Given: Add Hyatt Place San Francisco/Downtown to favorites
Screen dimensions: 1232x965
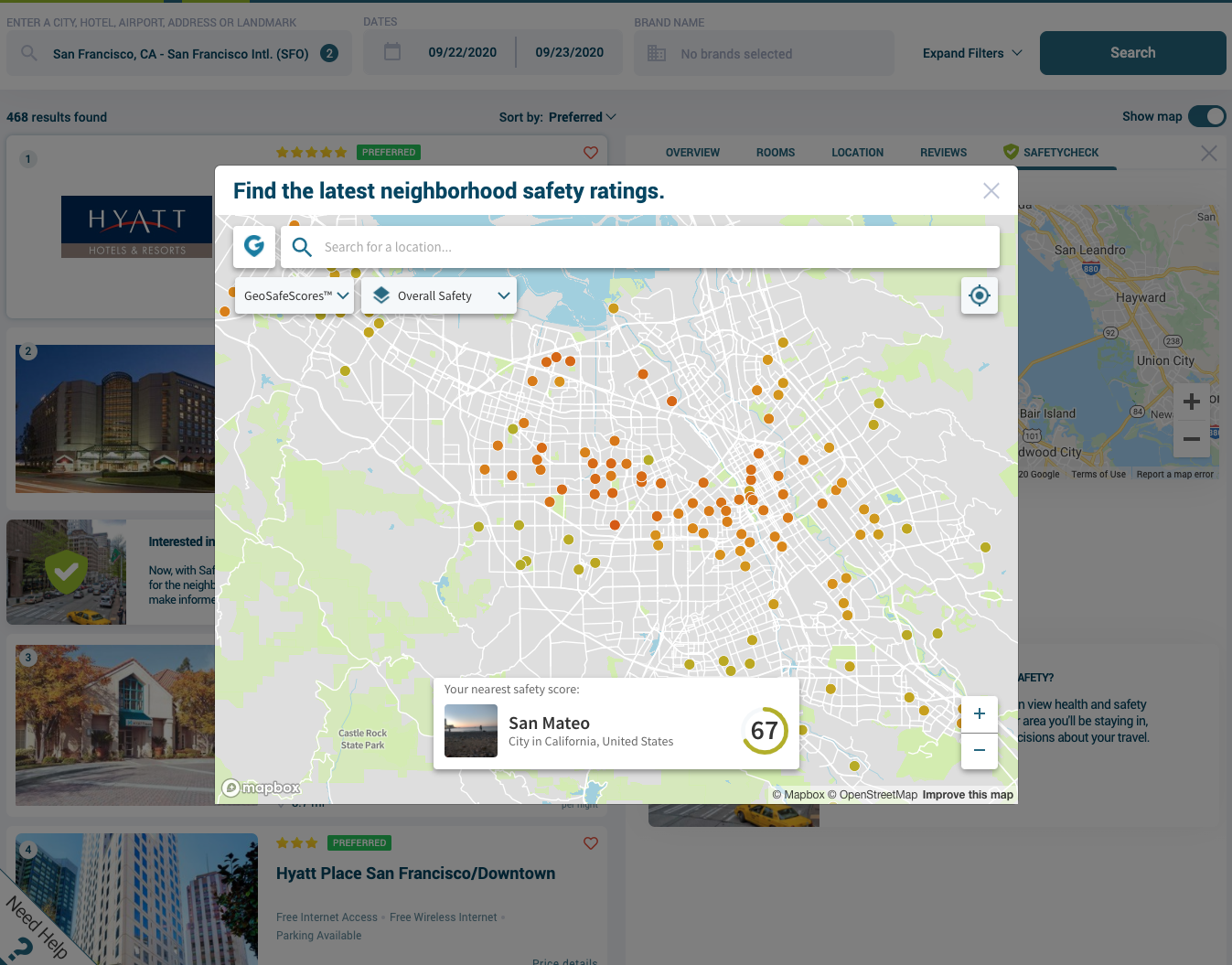Looking at the screenshot, I should pos(590,842).
